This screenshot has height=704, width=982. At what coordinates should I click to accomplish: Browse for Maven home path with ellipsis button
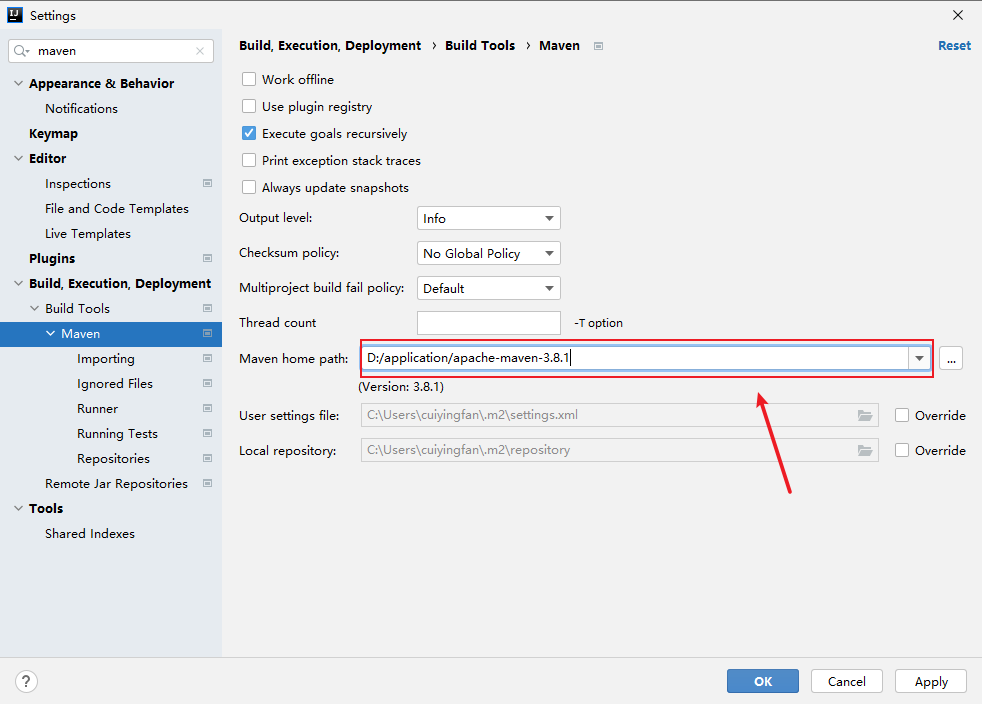pos(951,358)
